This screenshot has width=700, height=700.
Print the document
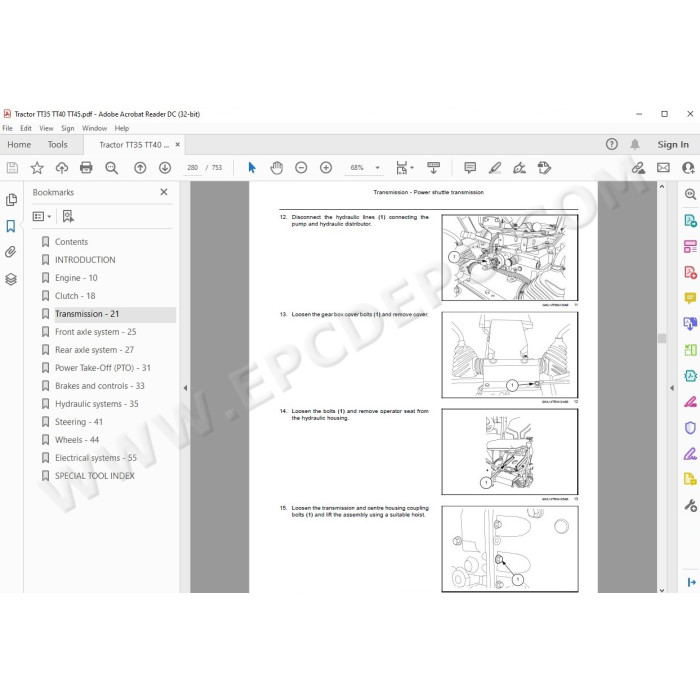click(86, 168)
